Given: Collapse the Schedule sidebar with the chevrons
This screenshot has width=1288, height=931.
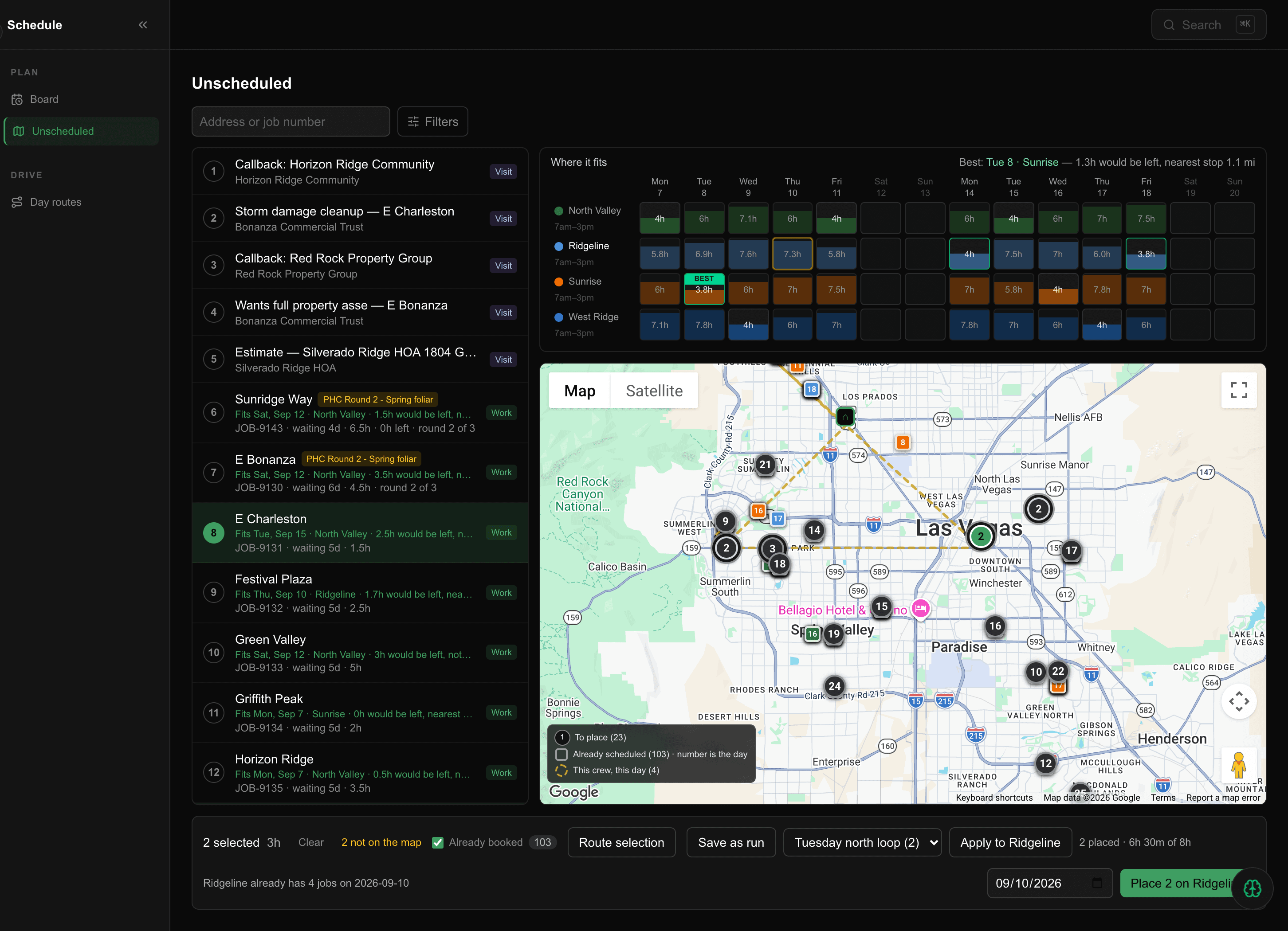Looking at the screenshot, I should pyautogui.click(x=142, y=25).
